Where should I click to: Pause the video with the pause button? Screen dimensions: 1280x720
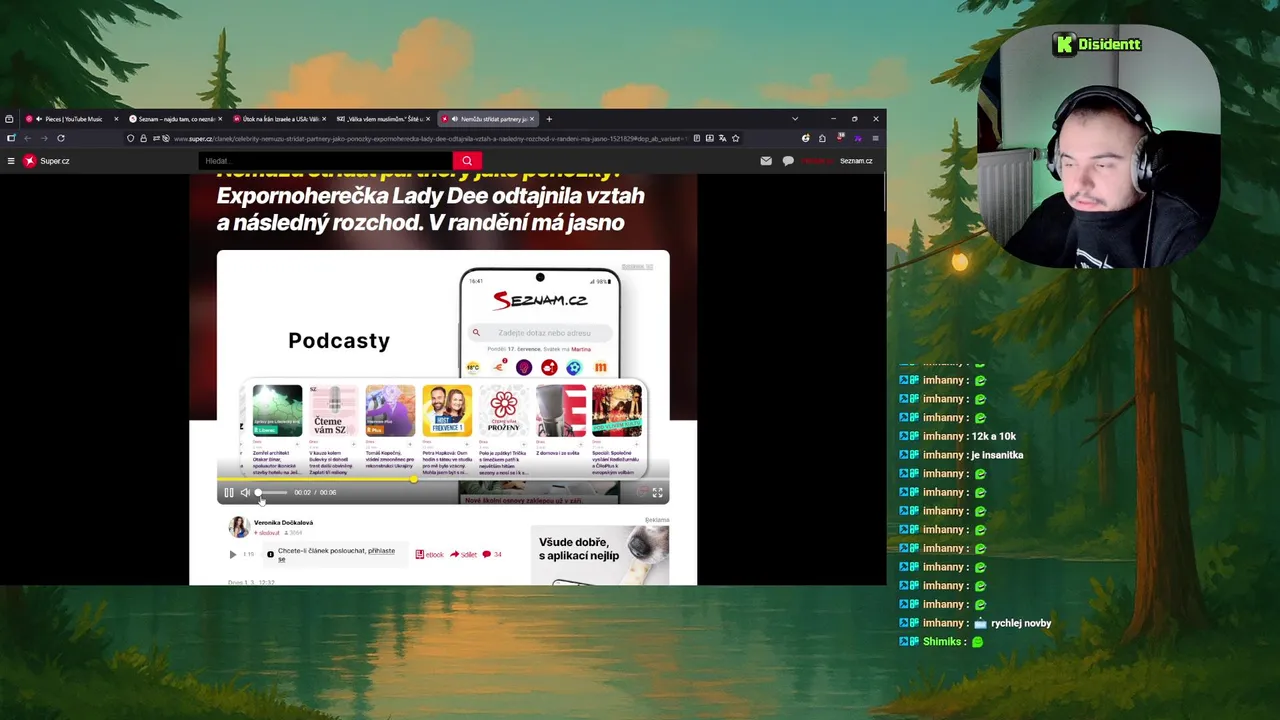[229, 492]
